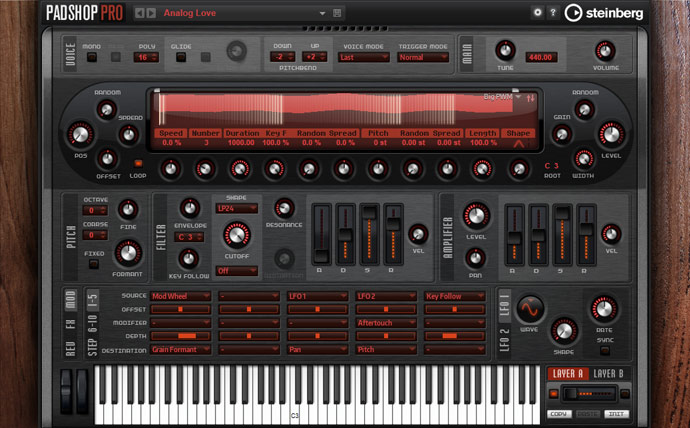Select the modulation slots 6-10 tab
The image size is (690, 428).
click(92, 325)
